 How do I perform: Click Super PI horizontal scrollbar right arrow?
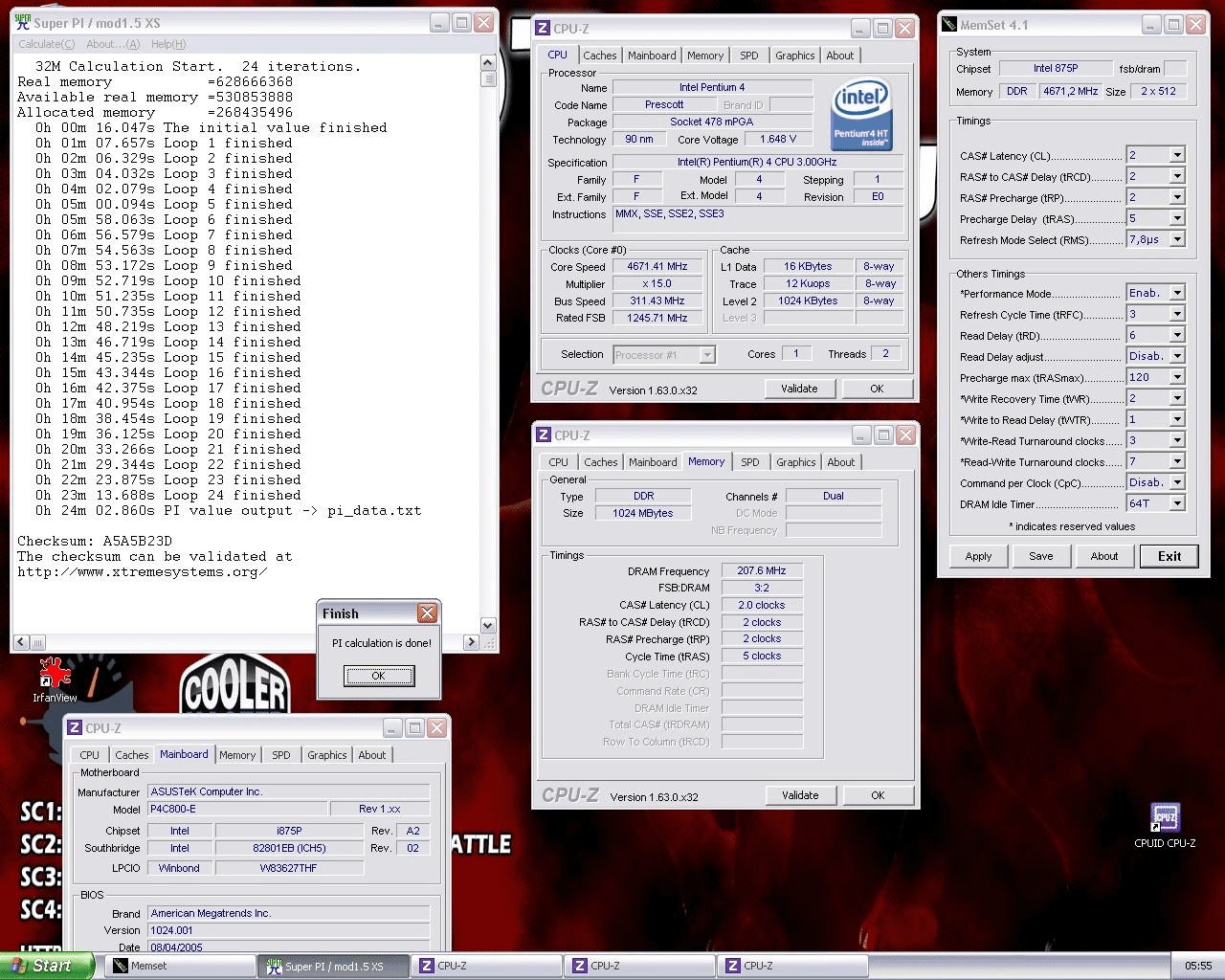pyautogui.click(x=471, y=642)
